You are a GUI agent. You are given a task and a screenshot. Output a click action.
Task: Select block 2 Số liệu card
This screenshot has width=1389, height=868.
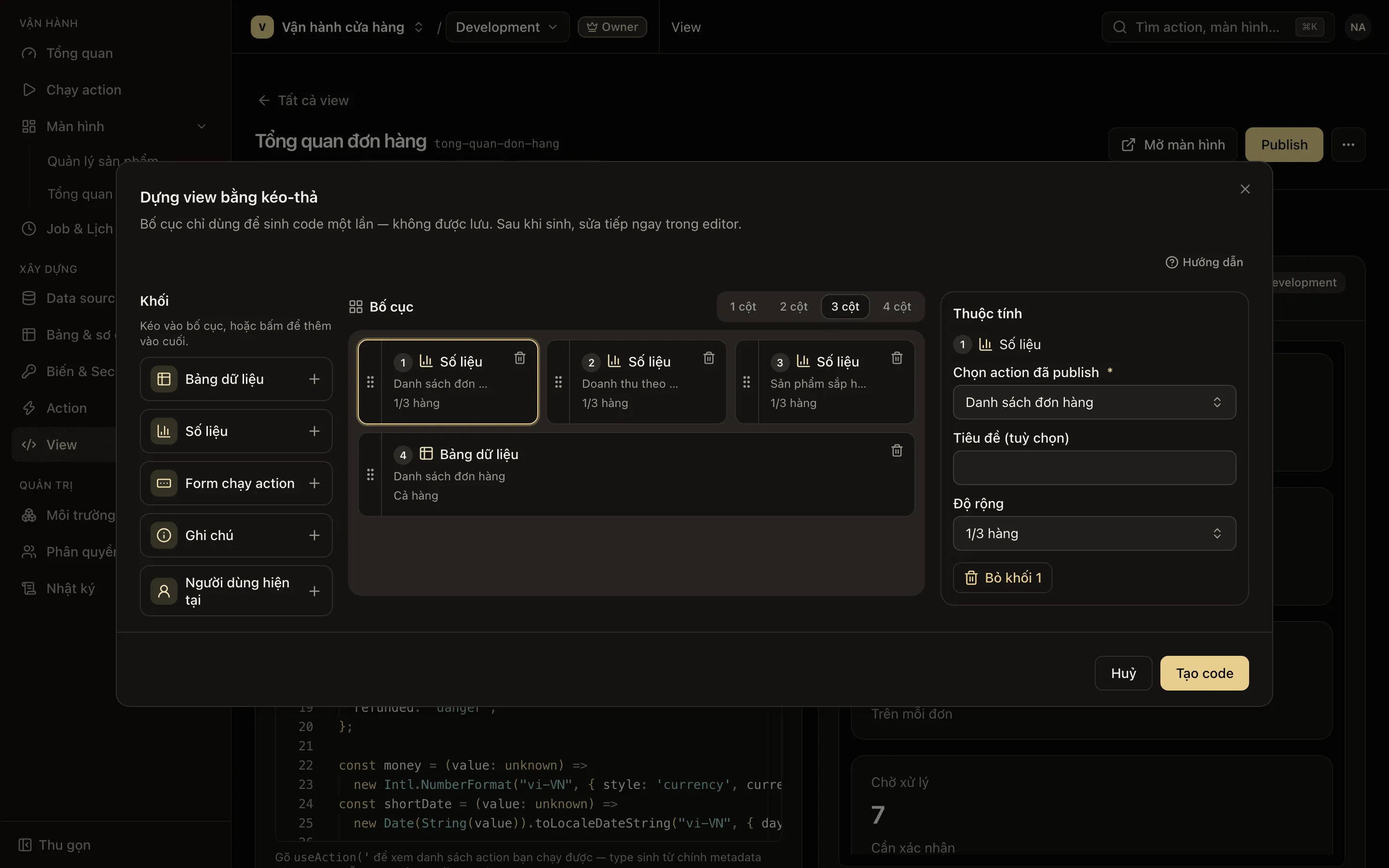pyautogui.click(x=637, y=382)
